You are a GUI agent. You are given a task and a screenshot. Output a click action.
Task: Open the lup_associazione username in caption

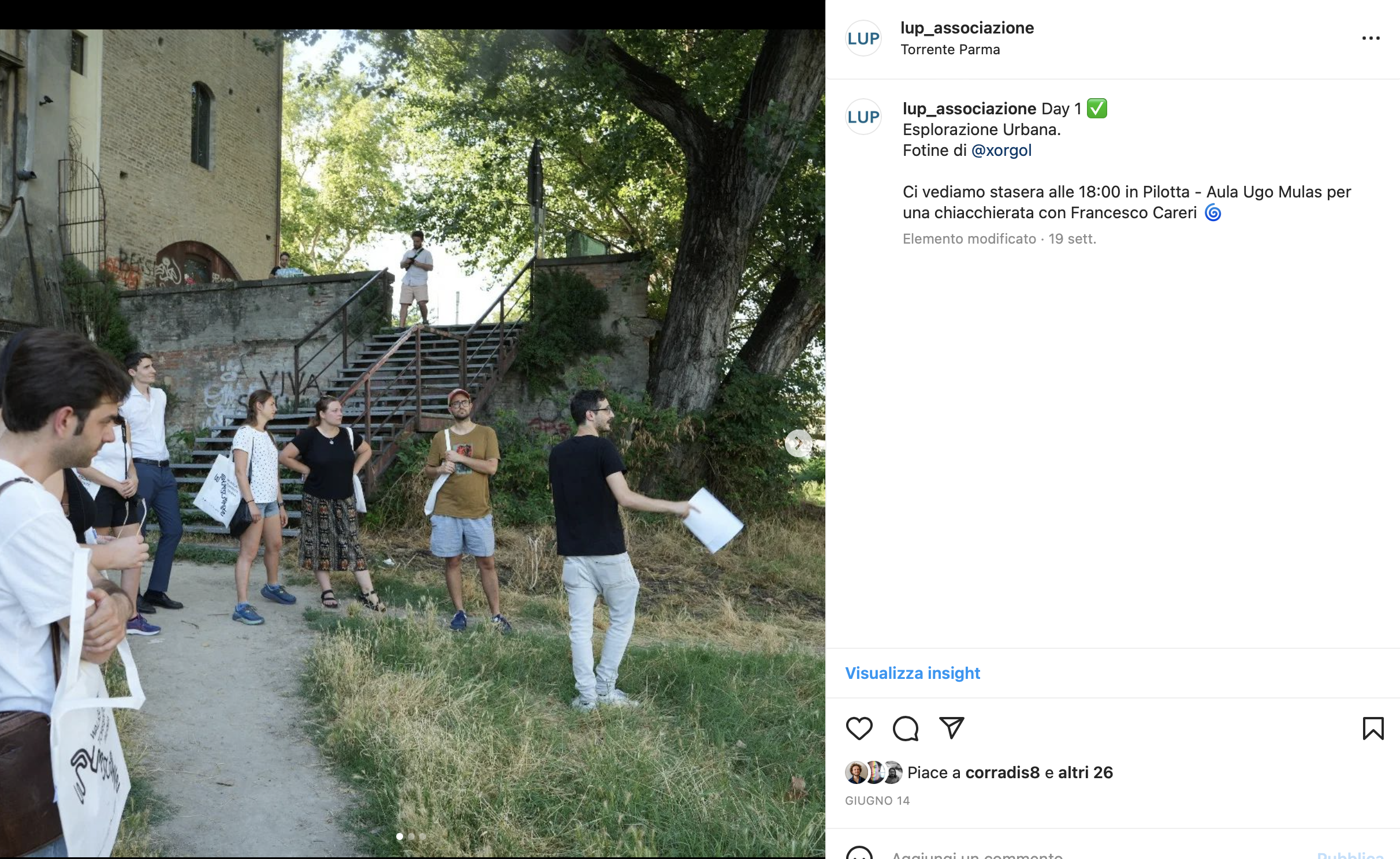click(x=969, y=109)
